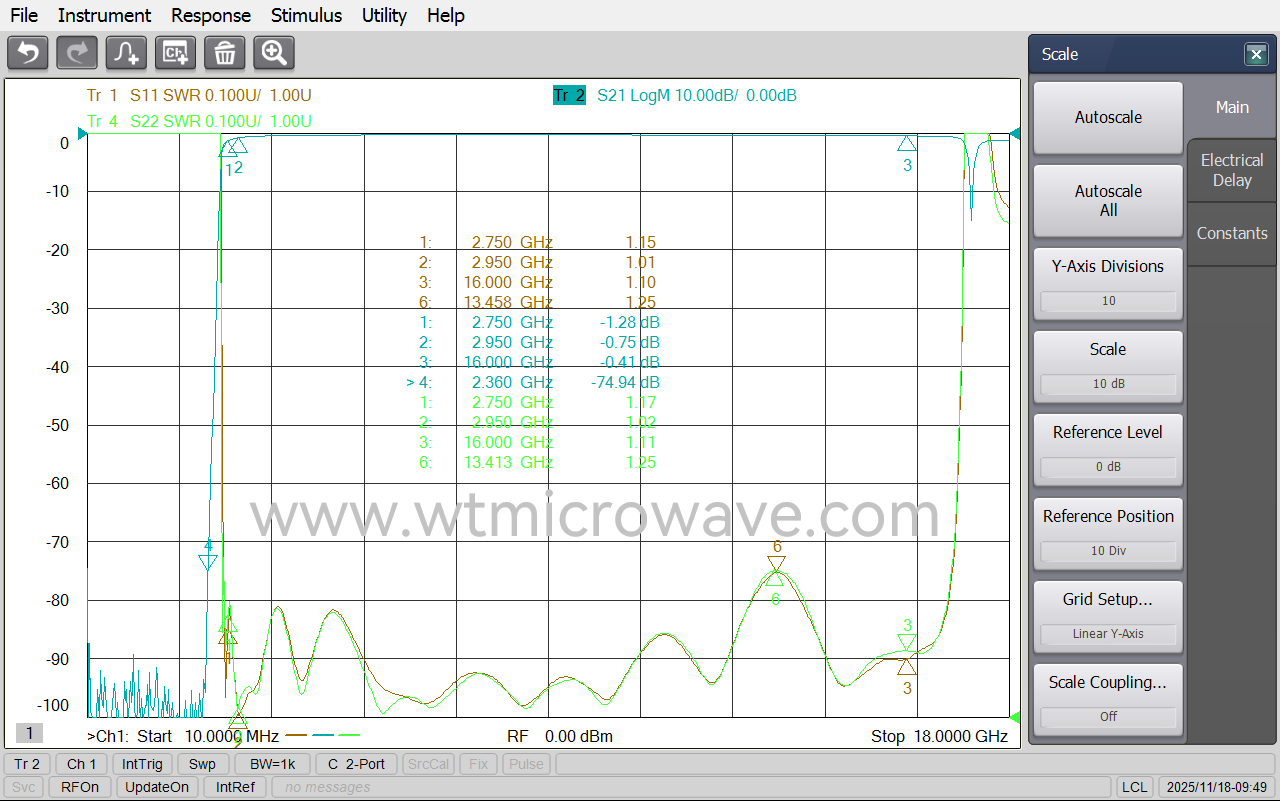Click the Ch 1 status bar button
This screenshot has width=1280, height=801.
point(82,764)
